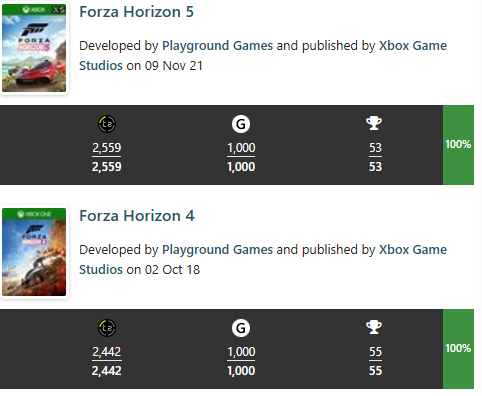Open the Forza Horizon 5 box art thumbnail
The width and height of the screenshot is (482, 396).
click(x=34, y=48)
